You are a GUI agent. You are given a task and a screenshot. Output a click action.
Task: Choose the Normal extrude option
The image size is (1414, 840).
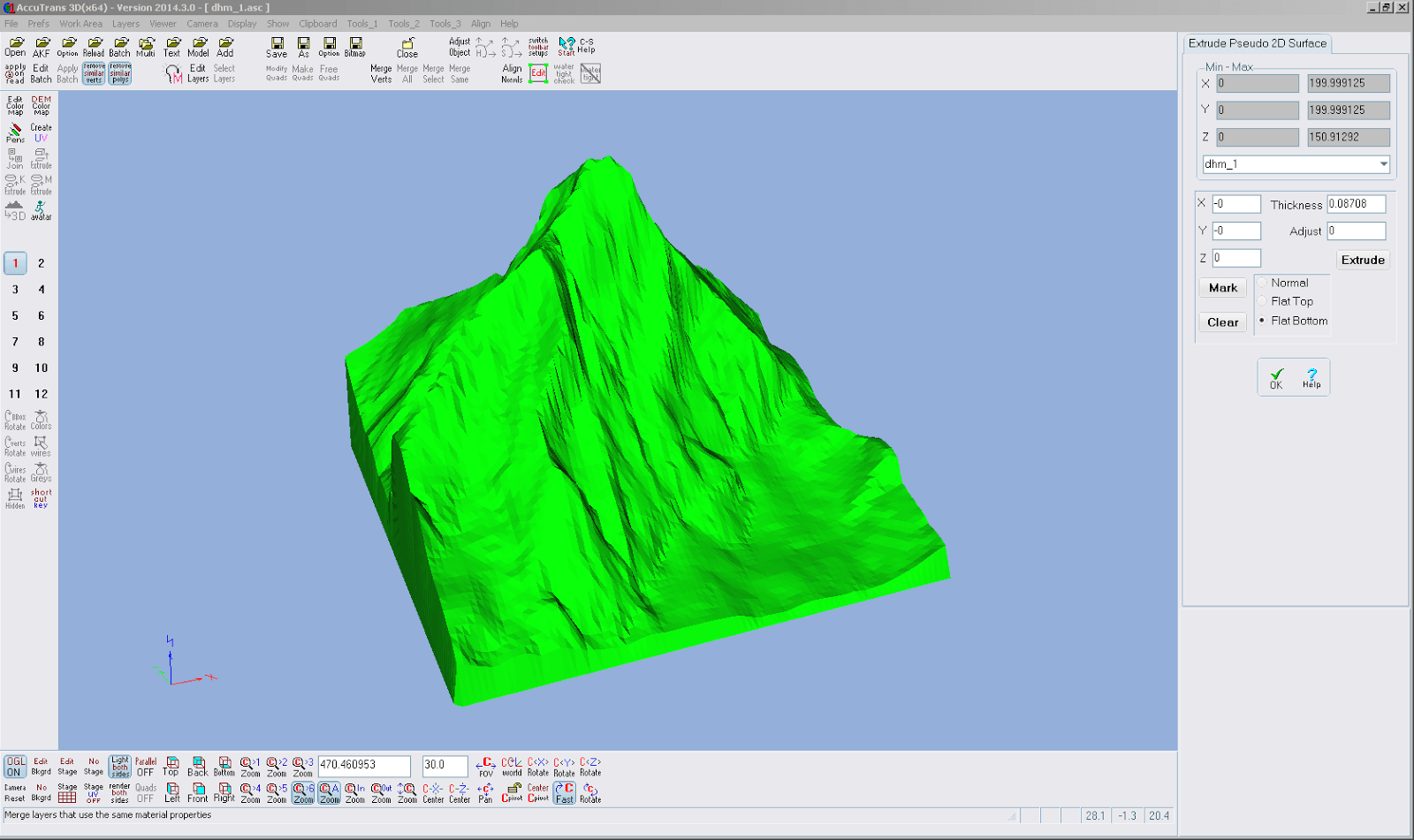tap(1264, 283)
